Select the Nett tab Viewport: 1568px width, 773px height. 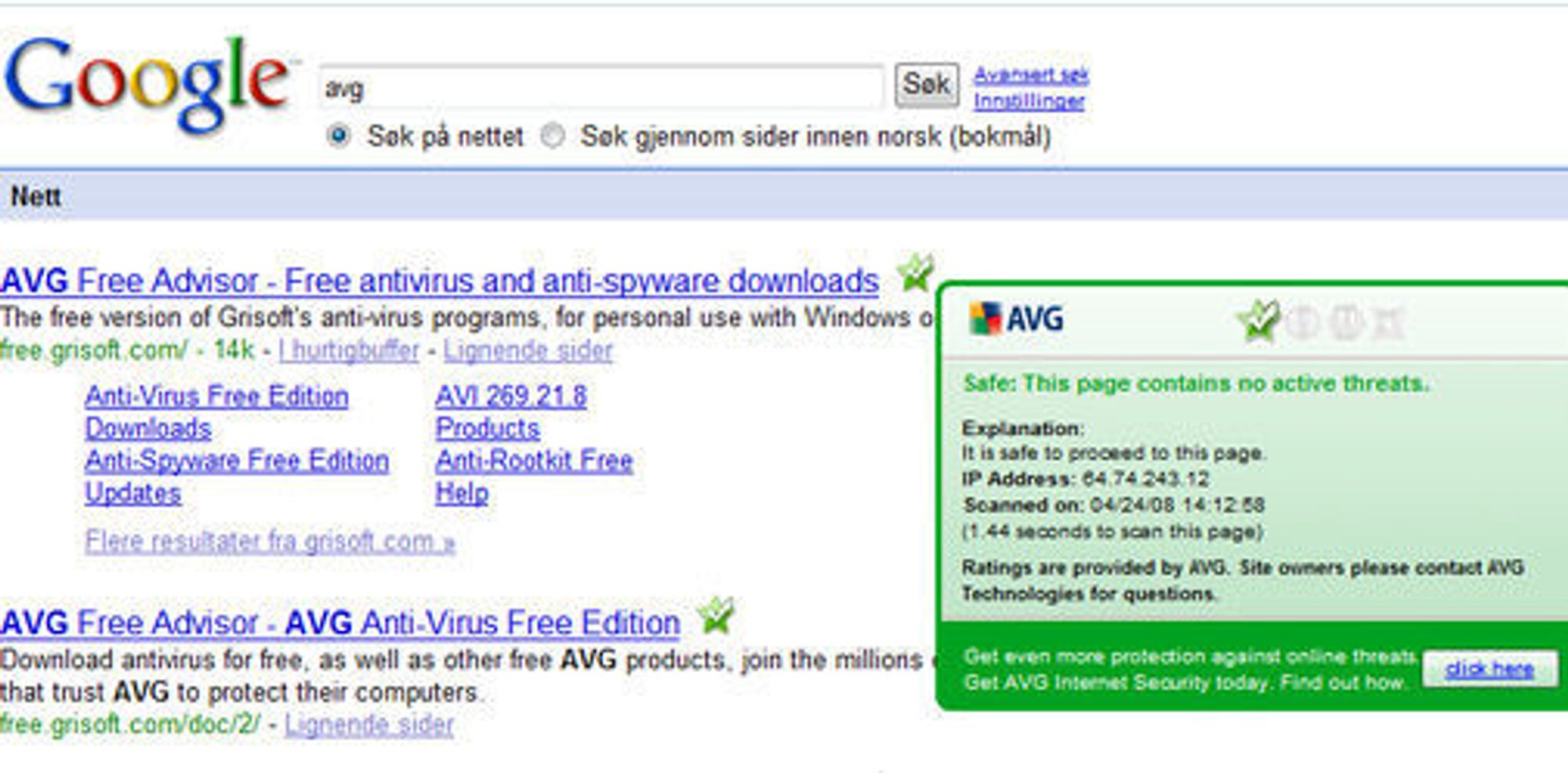click(x=35, y=196)
